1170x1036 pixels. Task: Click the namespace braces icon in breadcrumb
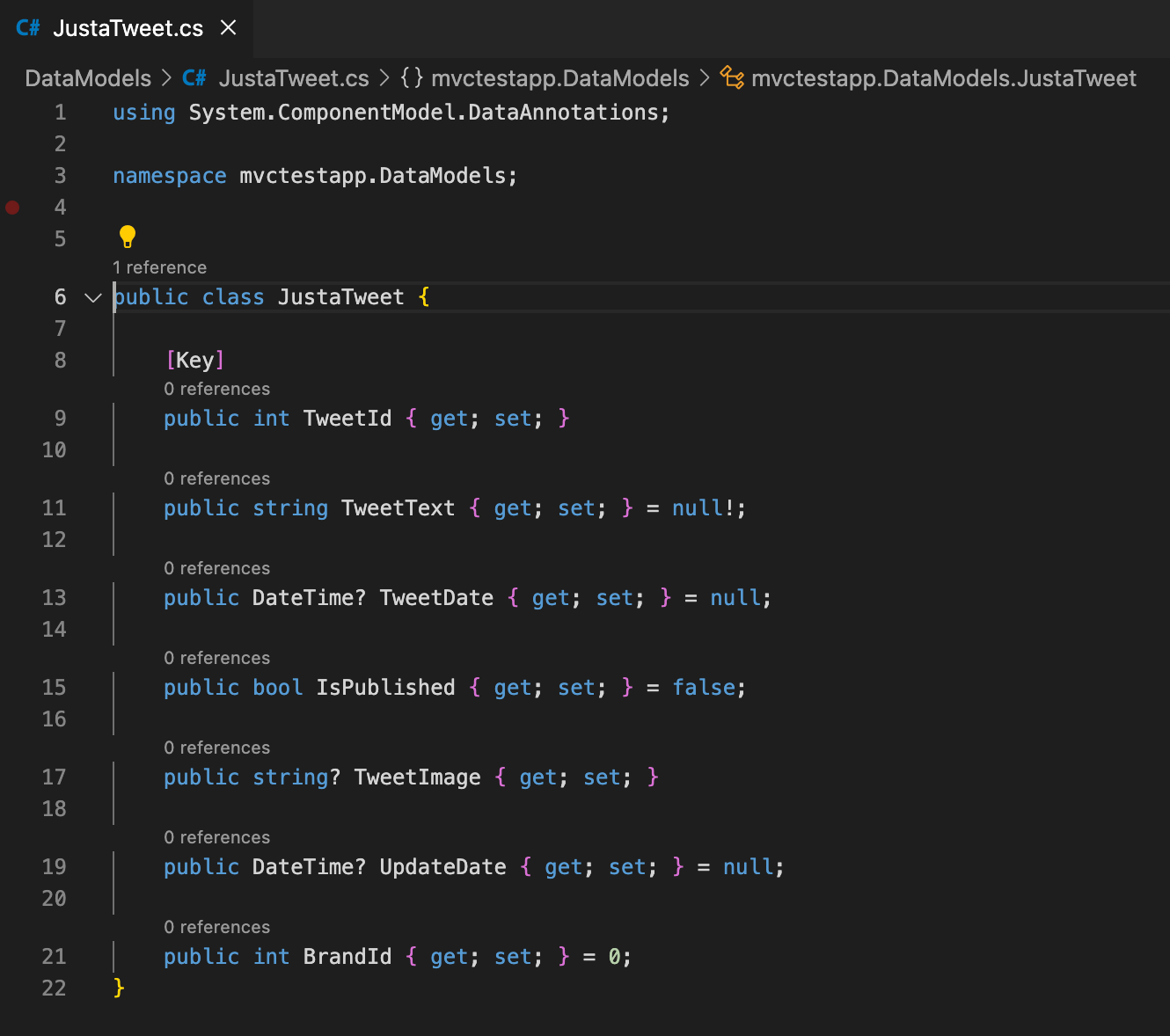pyautogui.click(x=412, y=78)
